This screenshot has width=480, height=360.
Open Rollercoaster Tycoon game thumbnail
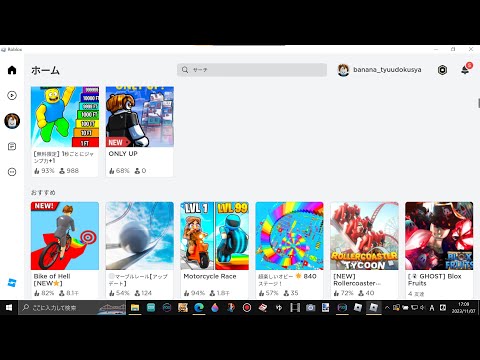pyautogui.click(x=364, y=236)
